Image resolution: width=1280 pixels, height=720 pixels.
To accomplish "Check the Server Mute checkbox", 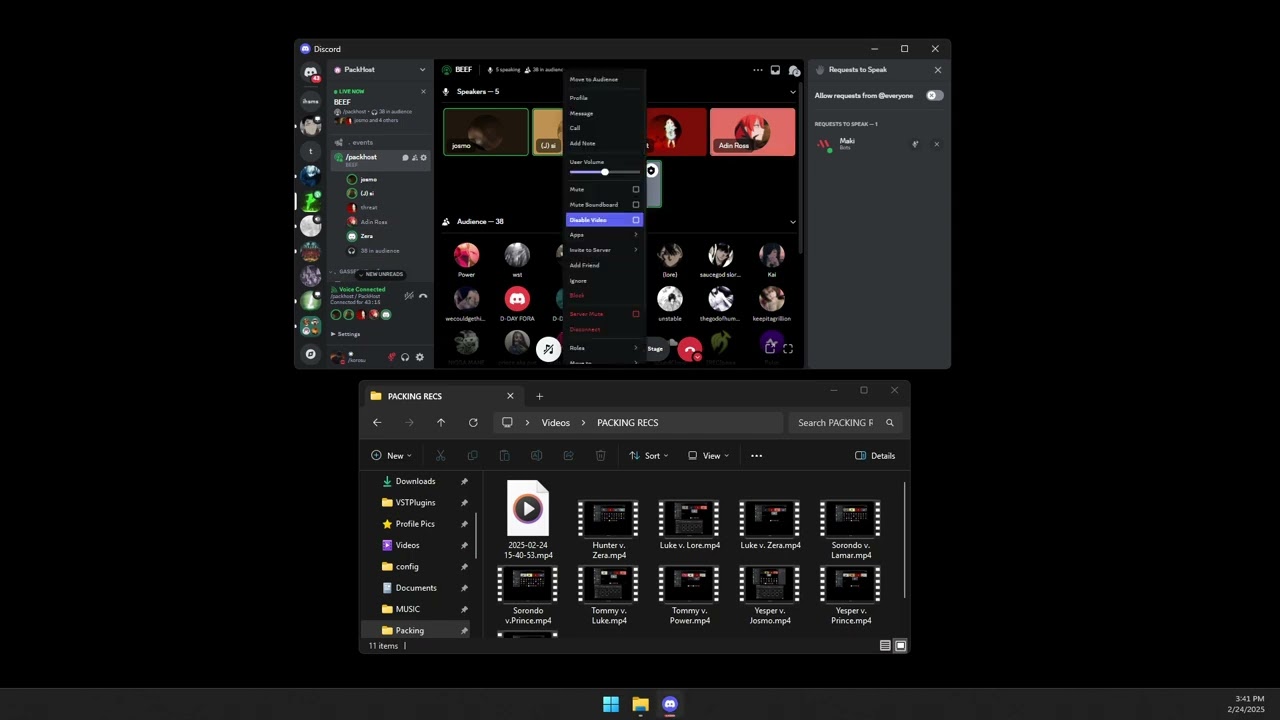I will pyautogui.click(x=636, y=314).
